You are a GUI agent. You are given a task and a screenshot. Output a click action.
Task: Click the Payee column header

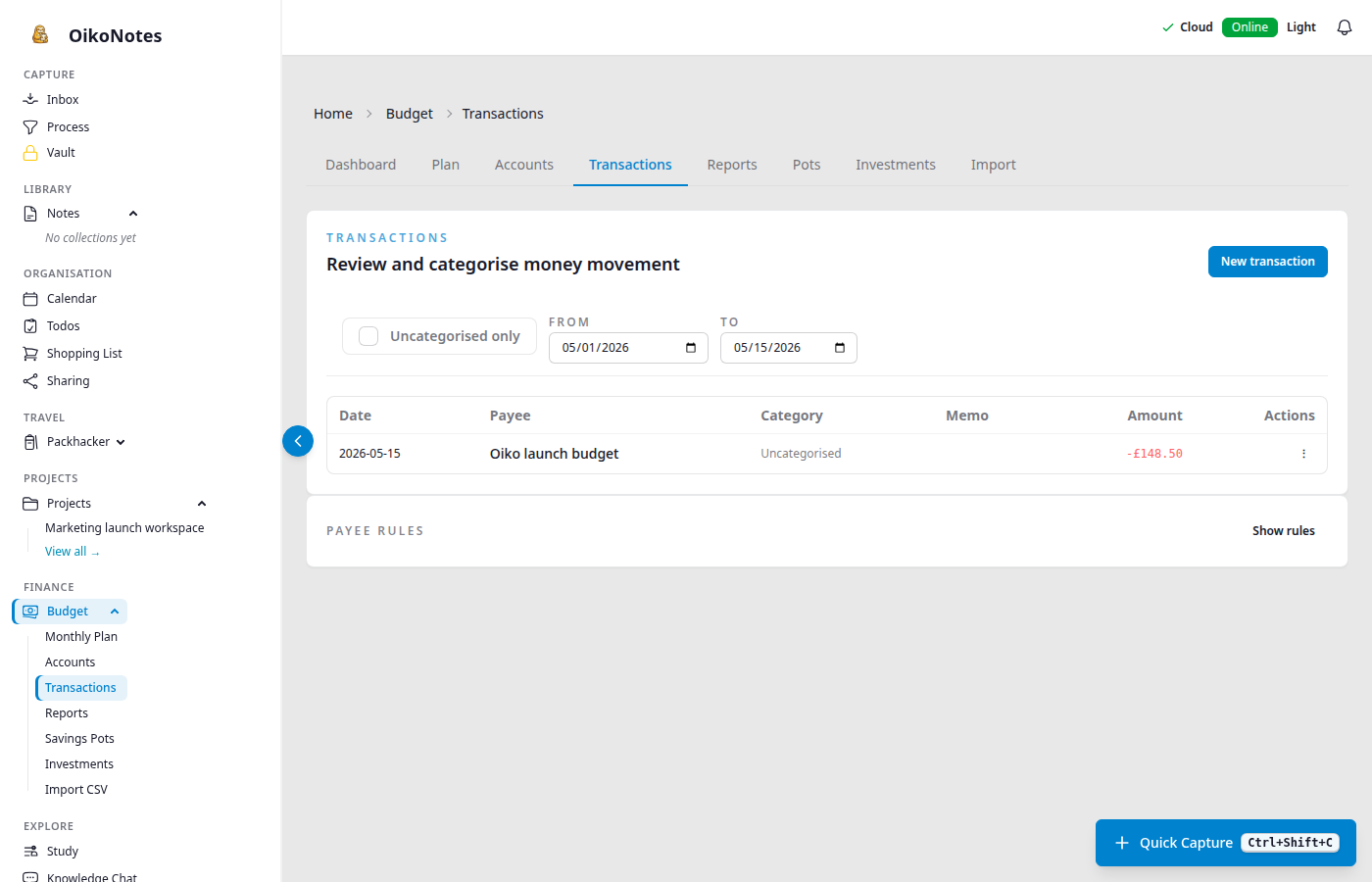(511, 416)
